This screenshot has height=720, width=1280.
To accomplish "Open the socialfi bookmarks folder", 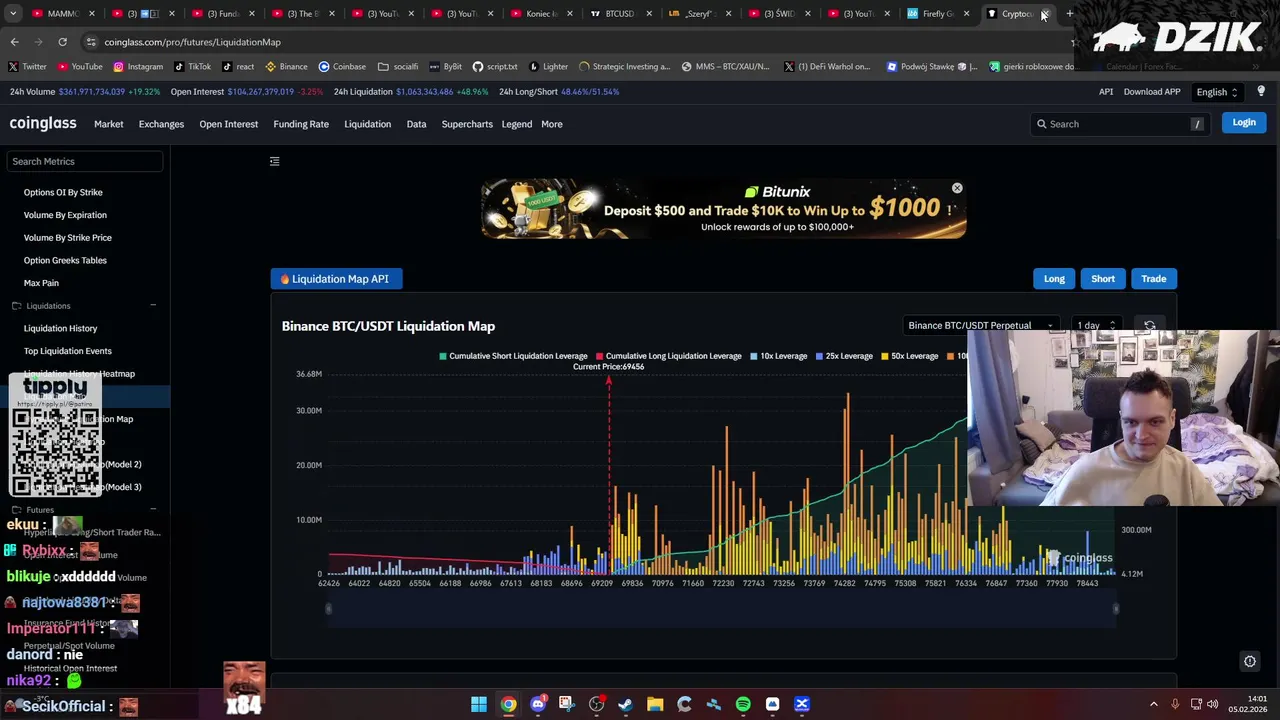I will coord(398,66).
